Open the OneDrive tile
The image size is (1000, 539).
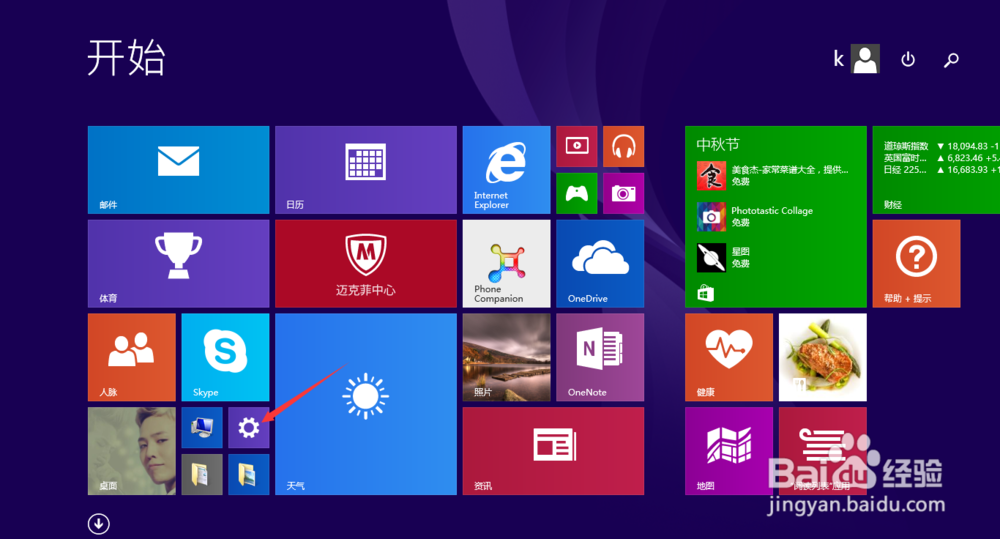click(600, 263)
